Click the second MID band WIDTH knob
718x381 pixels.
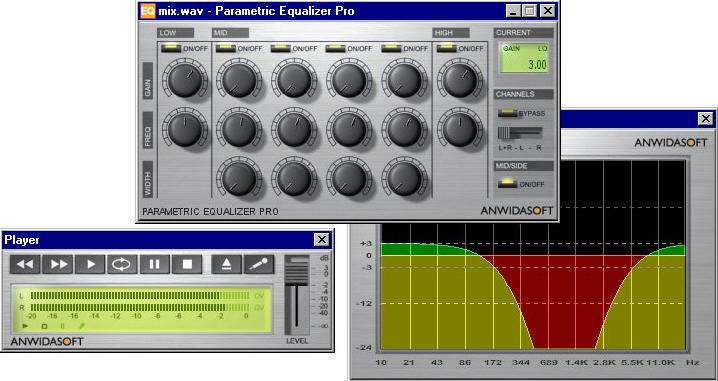tap(294, 179)
